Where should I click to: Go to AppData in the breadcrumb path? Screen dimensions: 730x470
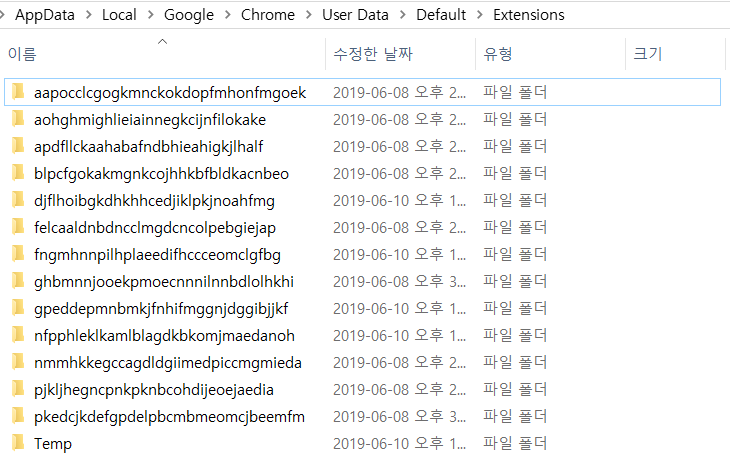(x=45, y=15)
